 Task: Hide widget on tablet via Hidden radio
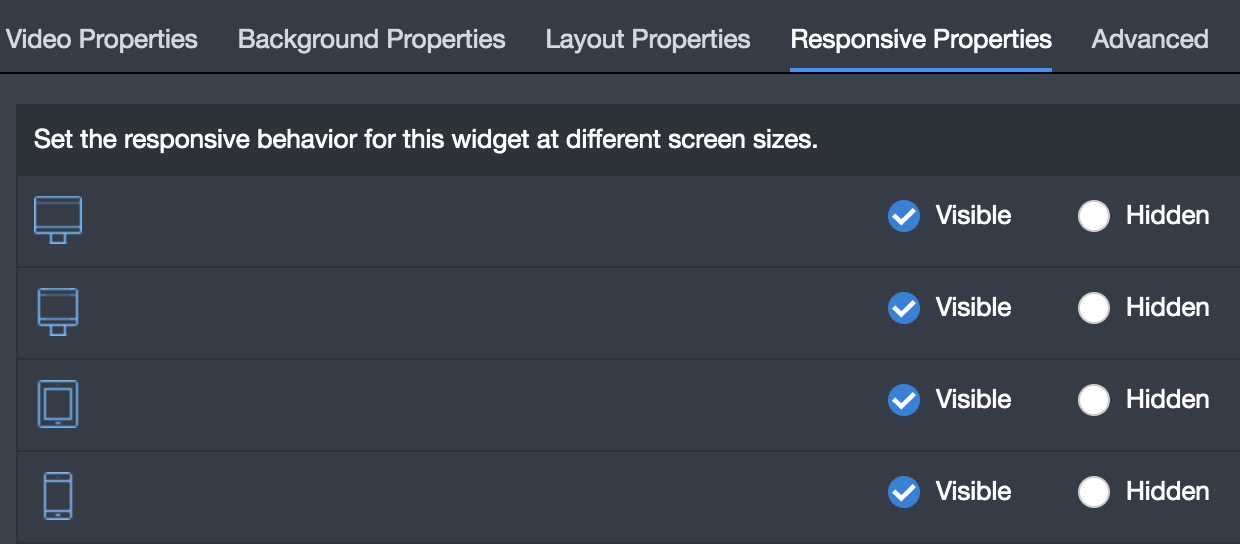pyautogui.click(x=1094, y=400)
